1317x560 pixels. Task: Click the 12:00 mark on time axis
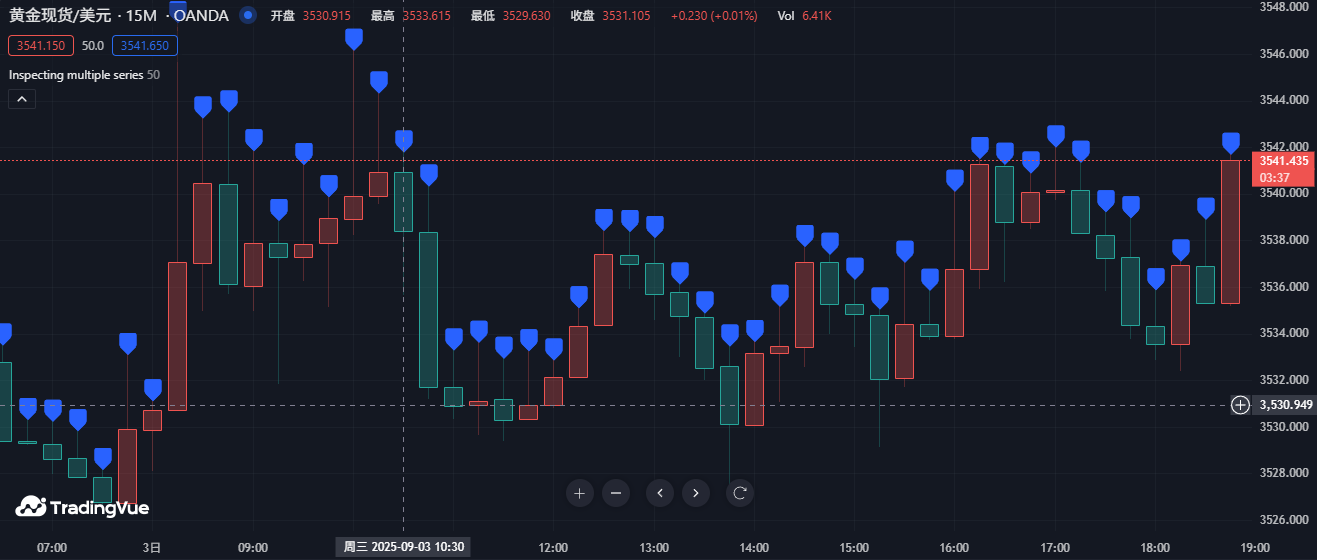coord(553,547)
